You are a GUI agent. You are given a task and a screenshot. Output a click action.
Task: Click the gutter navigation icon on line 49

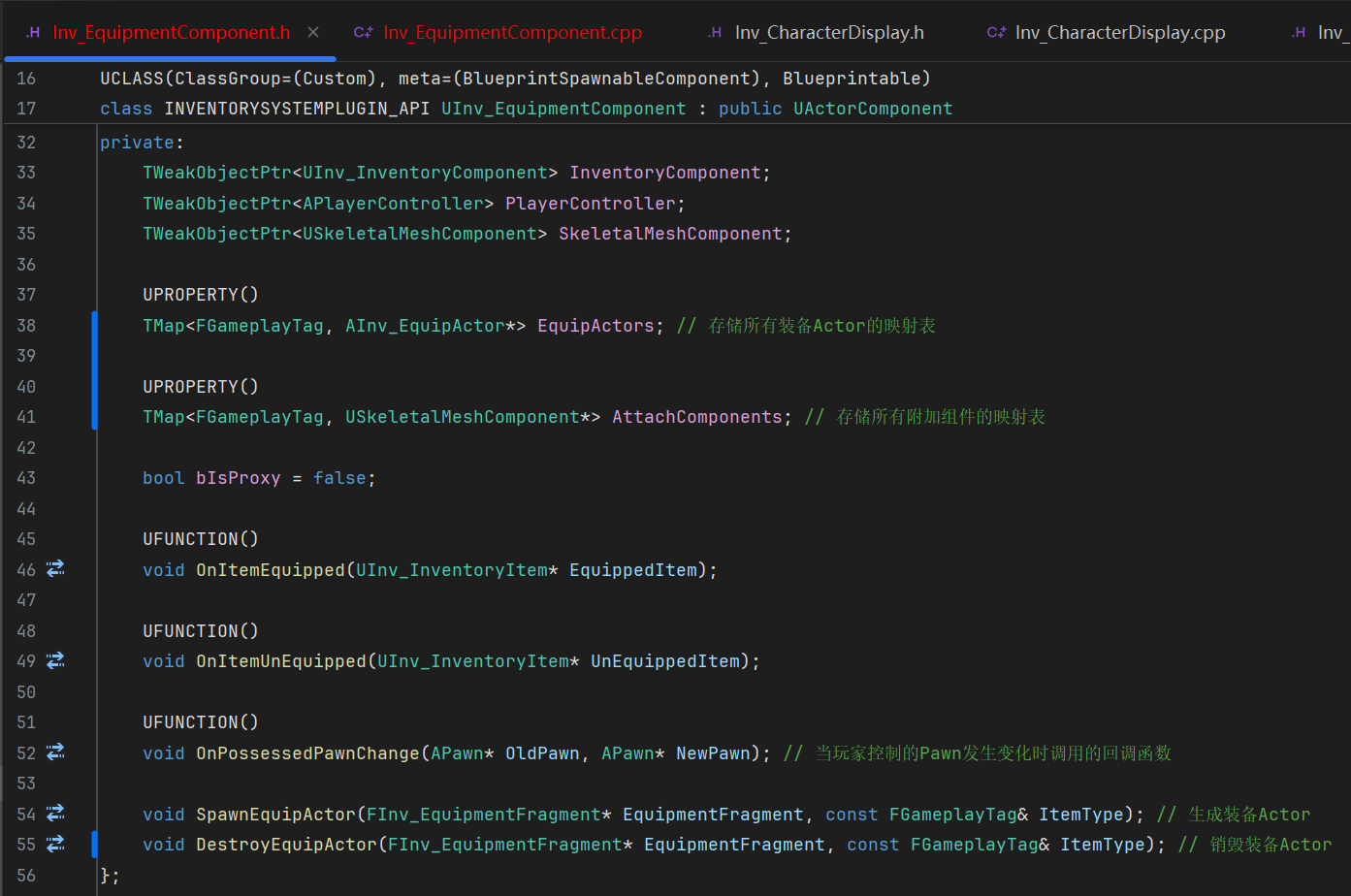point(56,660)
